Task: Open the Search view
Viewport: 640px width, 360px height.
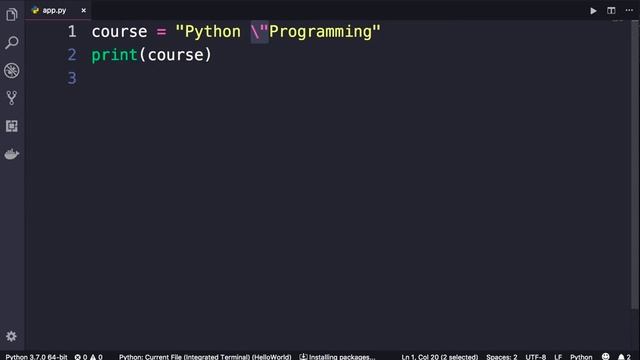Action: 11,42
